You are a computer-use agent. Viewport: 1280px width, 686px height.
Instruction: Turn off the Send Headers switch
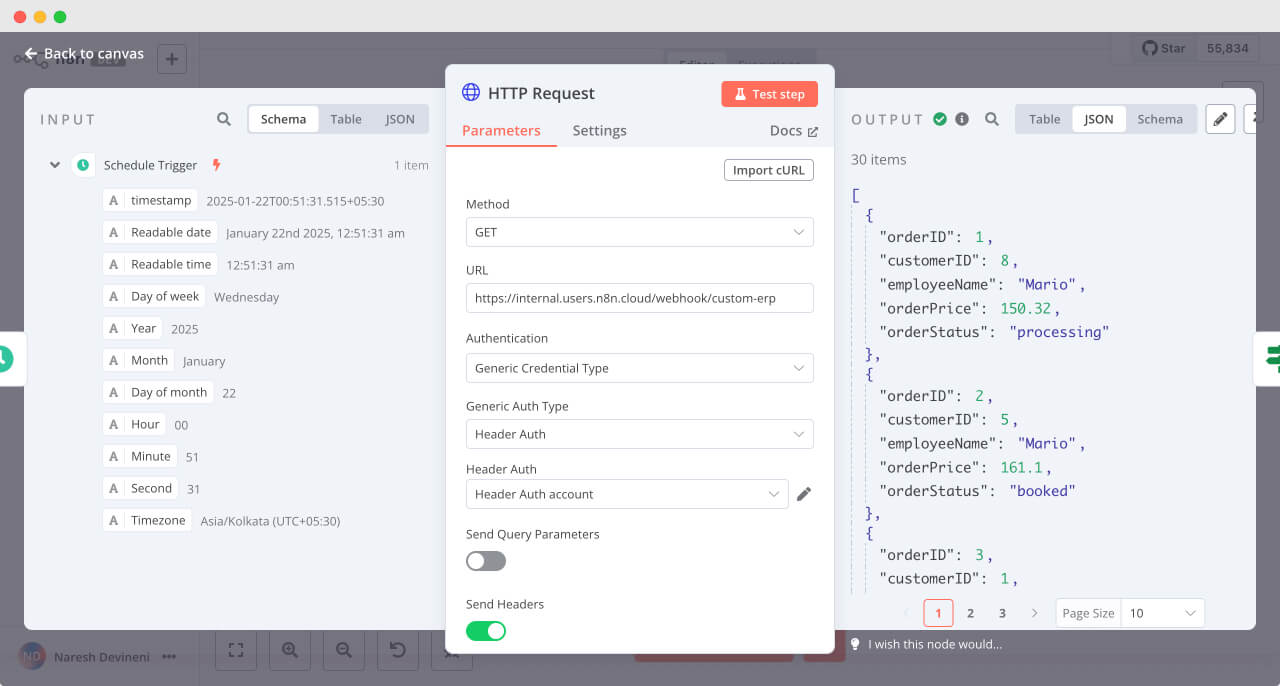tap(486, 631)
